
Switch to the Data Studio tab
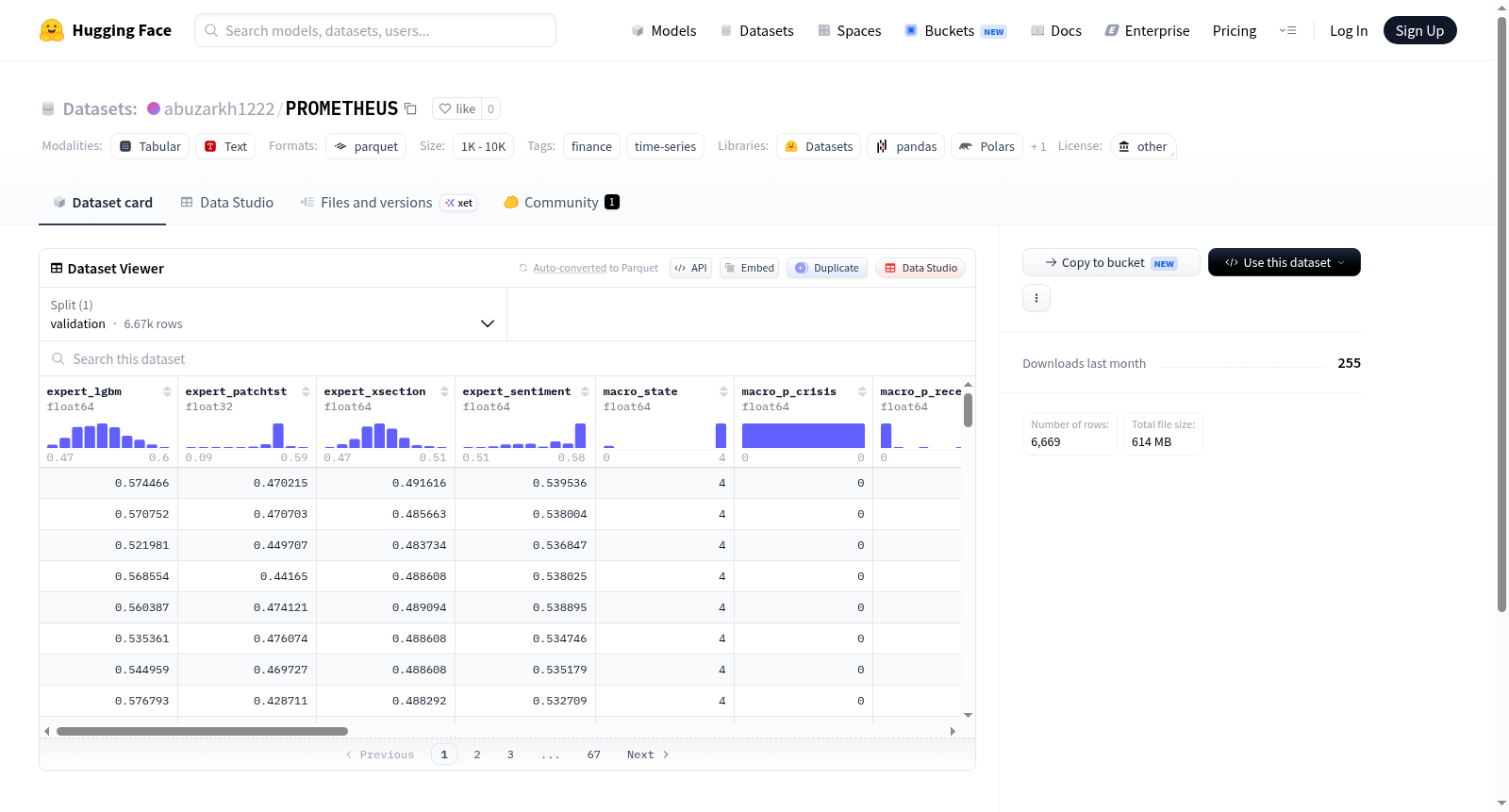point(227,203)
